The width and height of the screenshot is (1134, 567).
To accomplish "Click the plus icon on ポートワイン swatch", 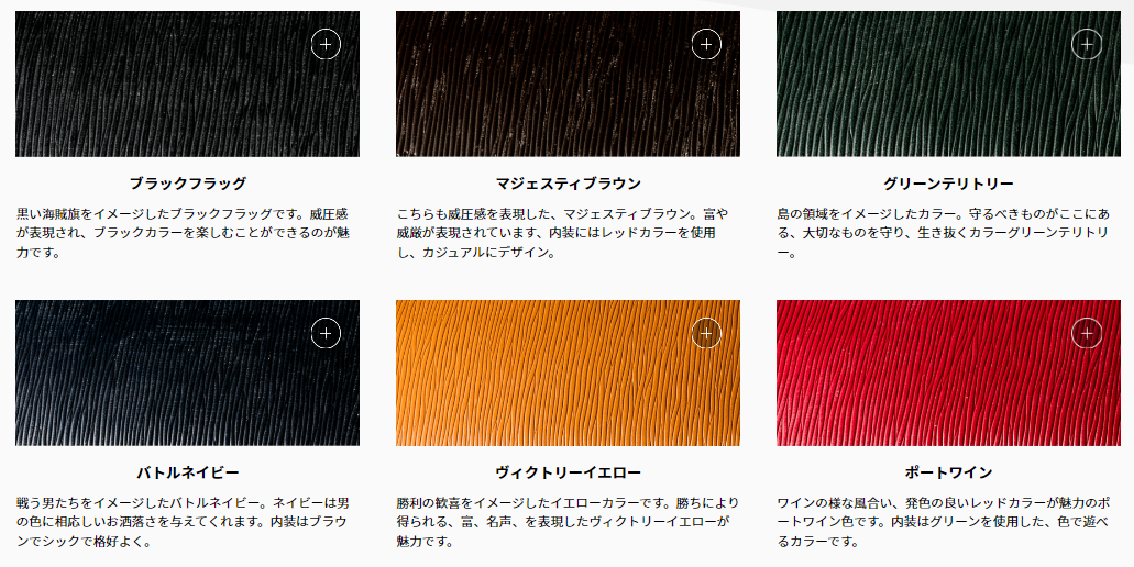I will tap(1086, 333).
